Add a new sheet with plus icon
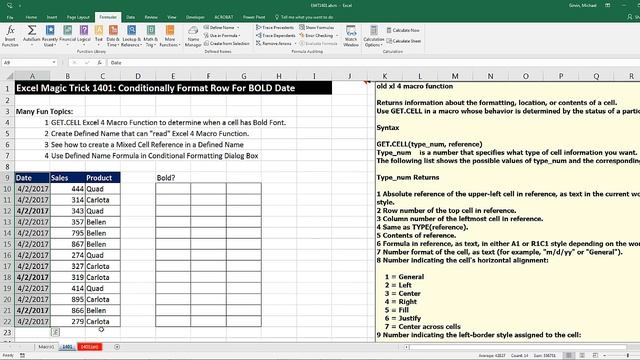 pyautogui.click(x=117, y=347)
